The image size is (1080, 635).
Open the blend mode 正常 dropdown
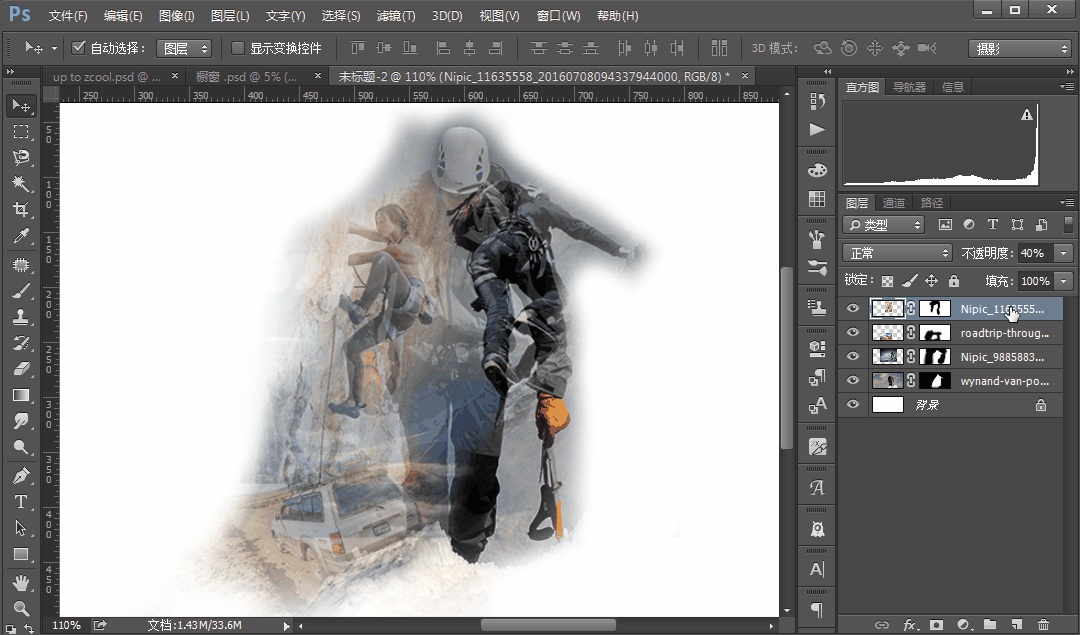point(897,253)
